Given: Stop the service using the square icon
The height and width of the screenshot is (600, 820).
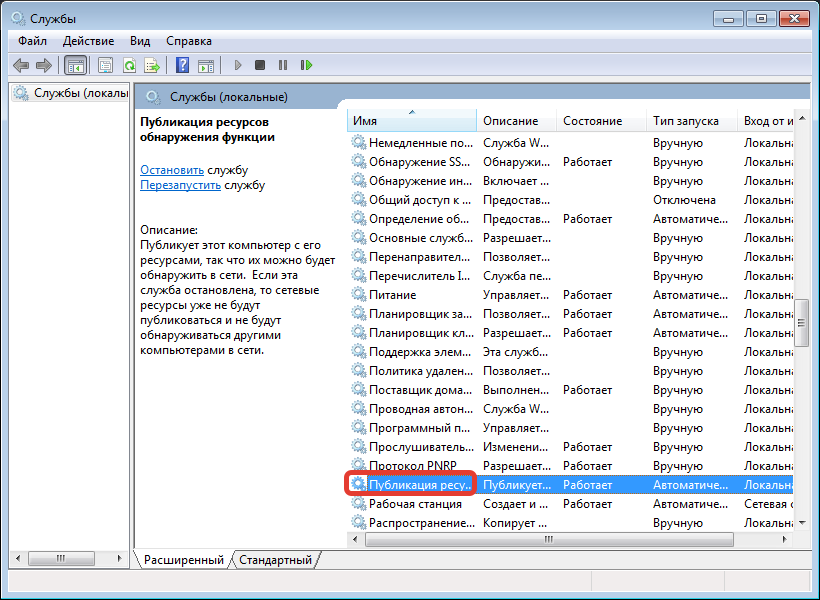Looking at the screenshot, I should (x=260, y=65).
